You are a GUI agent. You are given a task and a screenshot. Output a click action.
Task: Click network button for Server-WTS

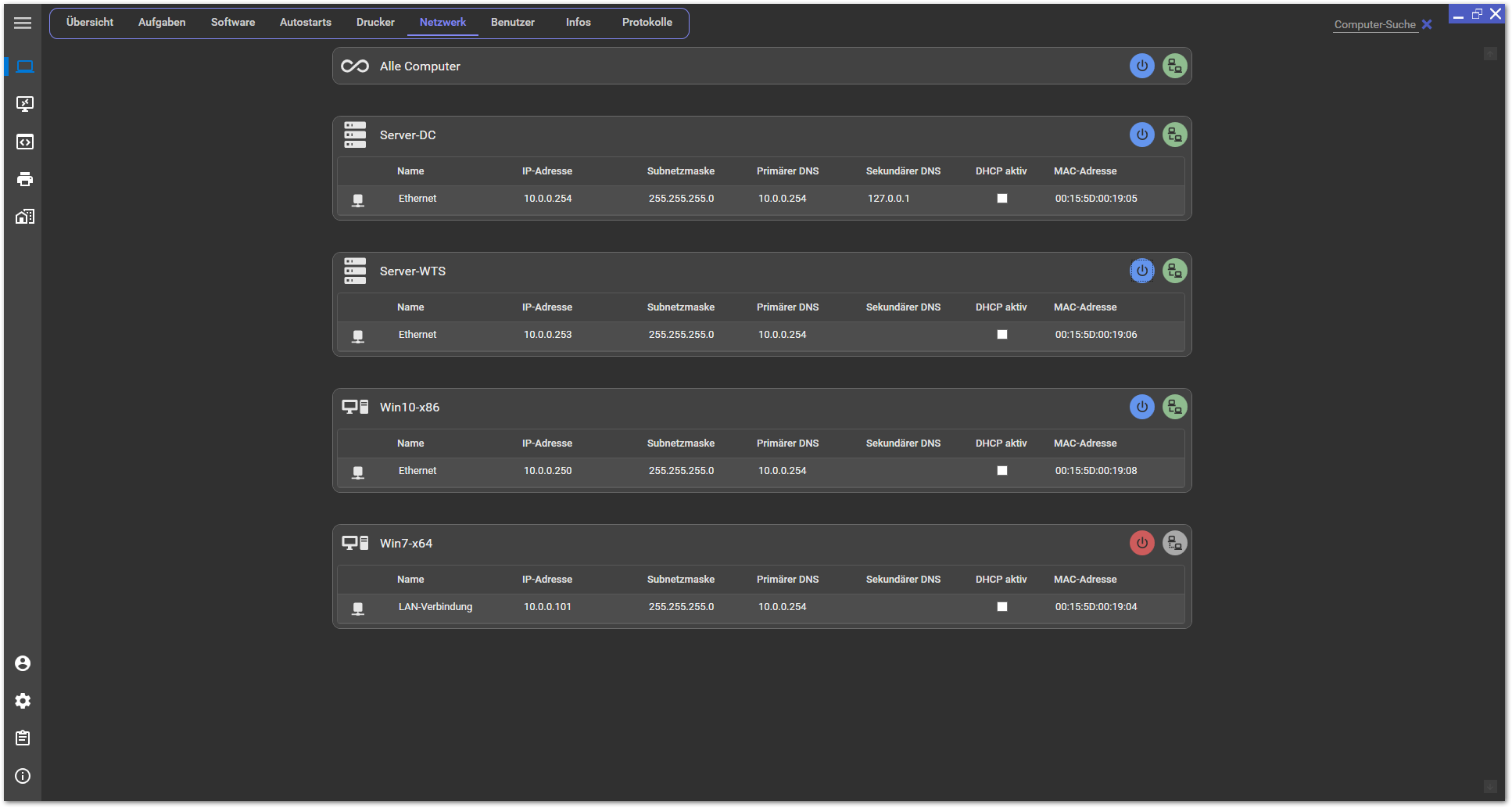[1174, 271]
